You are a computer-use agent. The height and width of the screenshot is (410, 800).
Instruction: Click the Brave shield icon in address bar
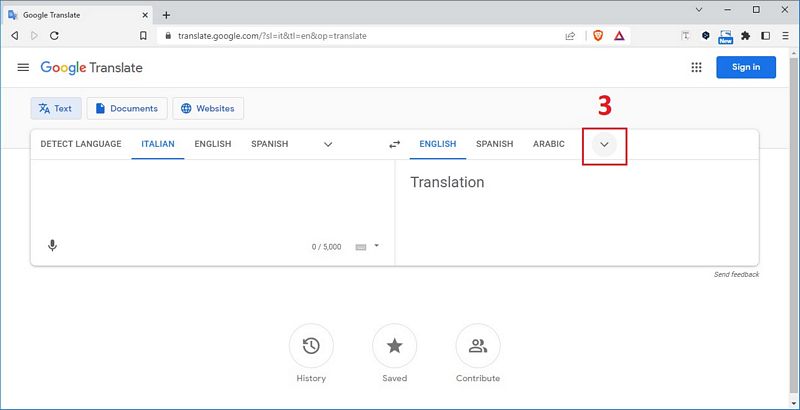(x=598, y=35)
